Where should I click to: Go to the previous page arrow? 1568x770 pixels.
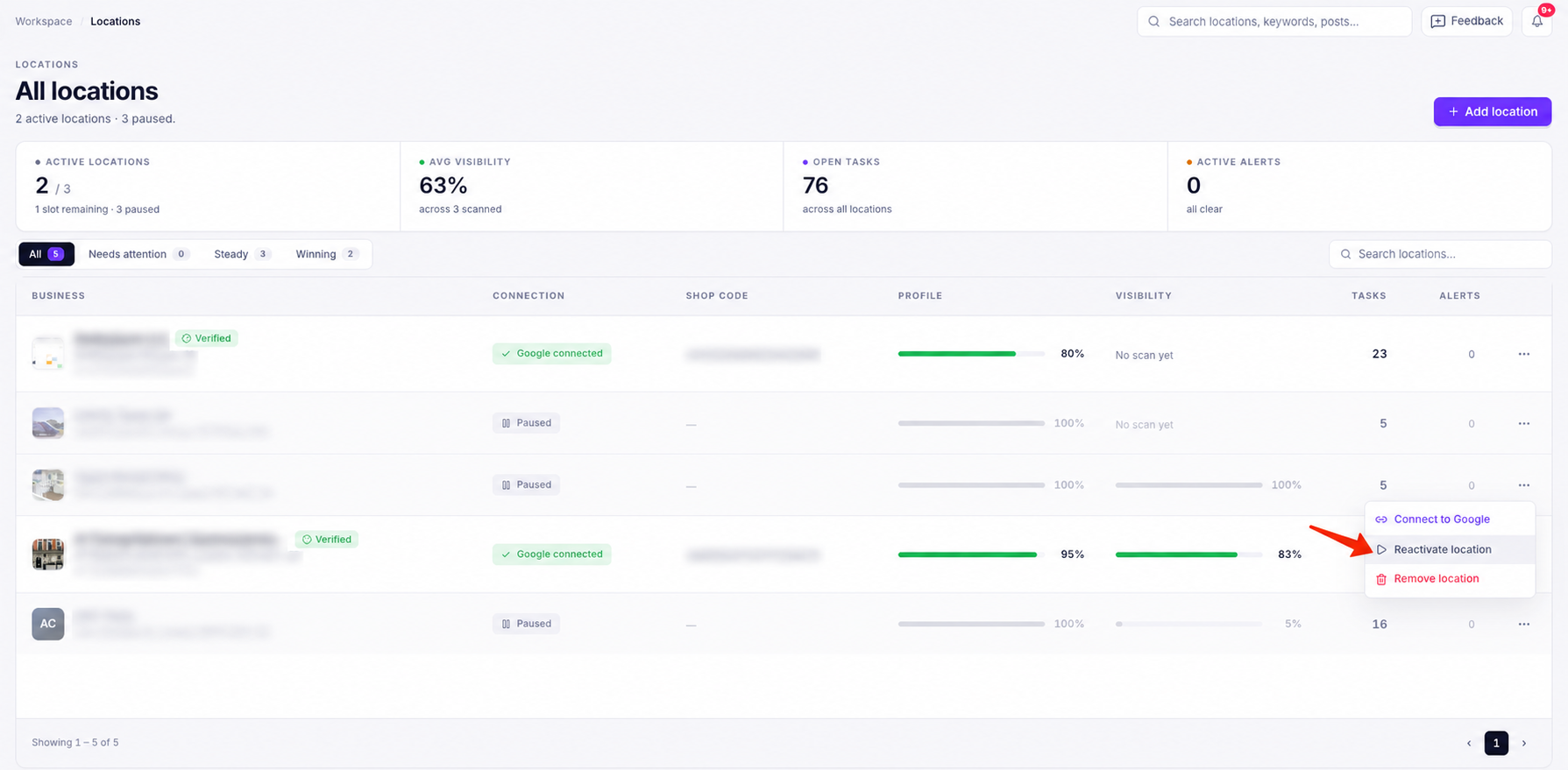click(x=1469, y=743)
